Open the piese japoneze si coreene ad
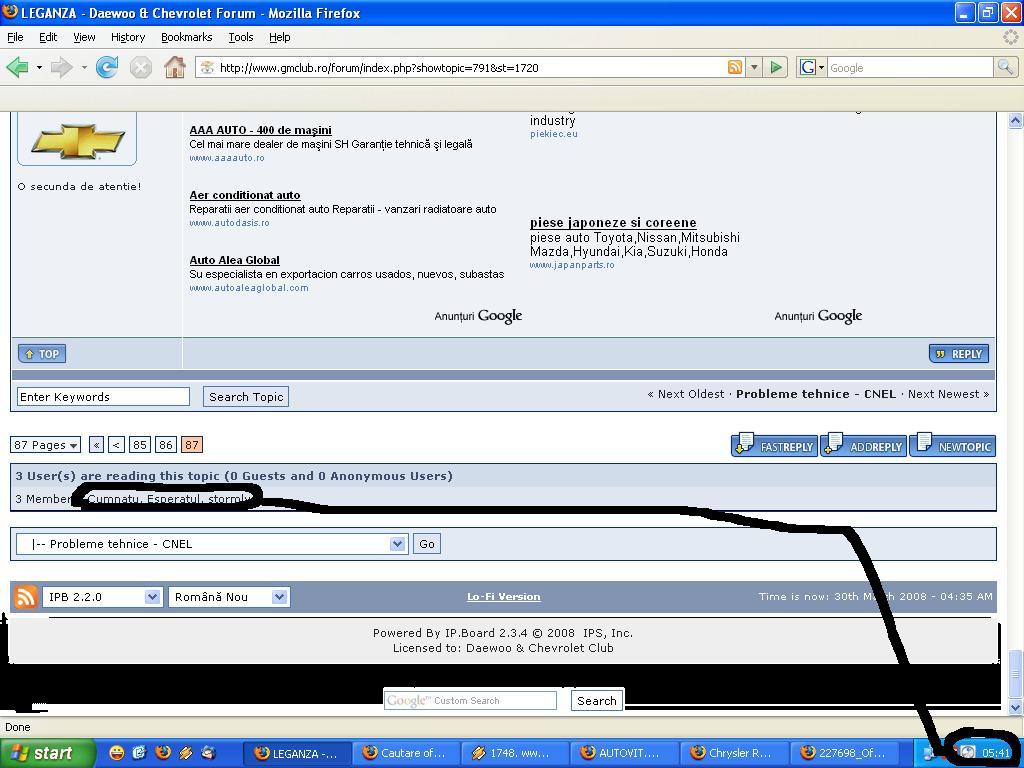Screen dimensions: 1024x768 [x=613, y=223]
